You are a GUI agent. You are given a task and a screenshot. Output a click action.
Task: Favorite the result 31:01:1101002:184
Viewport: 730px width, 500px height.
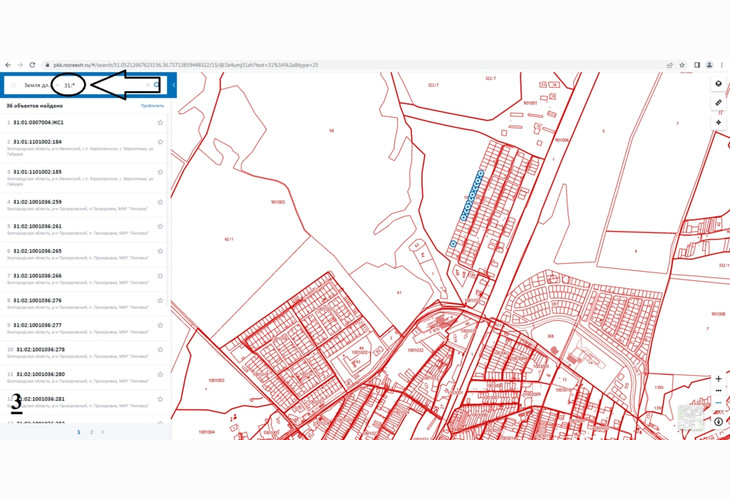coord(160,142)
